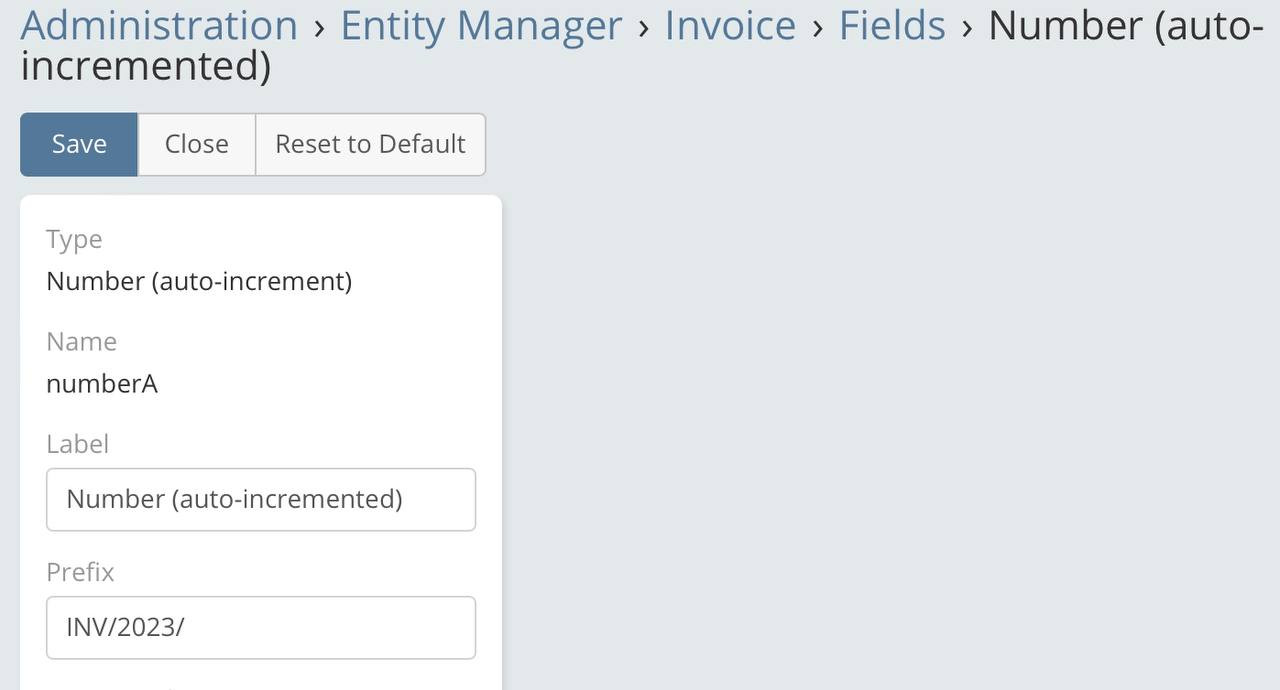
Task: Click the 'Number (auto-increment)' type value
Action: click(x=199, y=281)
